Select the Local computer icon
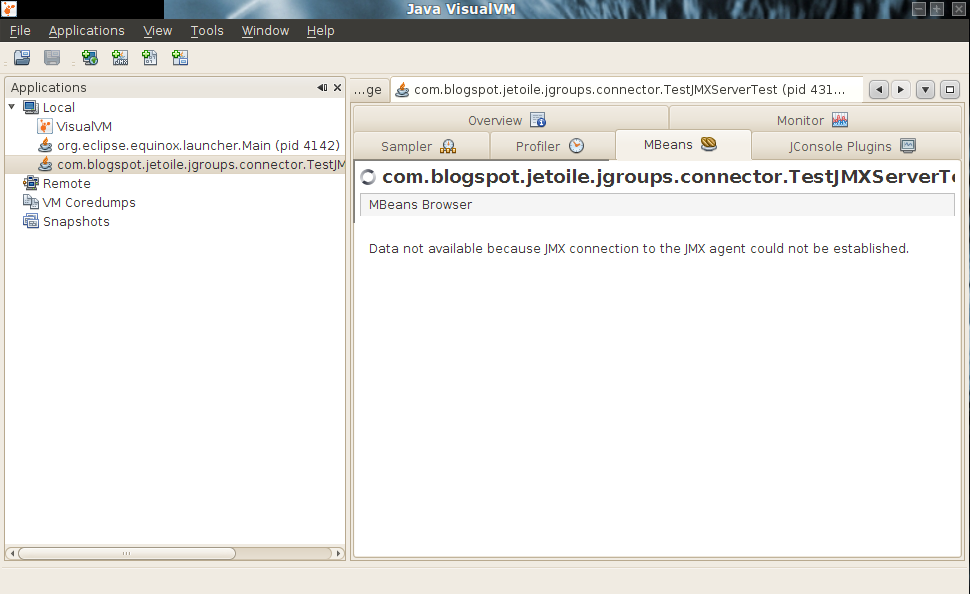This screenshot has width=970, height=594. [x=31, y=107]
